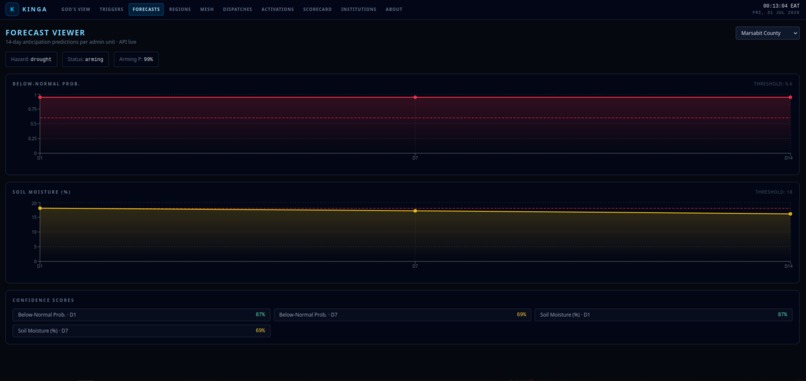The width and height of the screenshot is (806, 381).
Task: Select the Forecasts nav tab
Action: coord(146,9)
